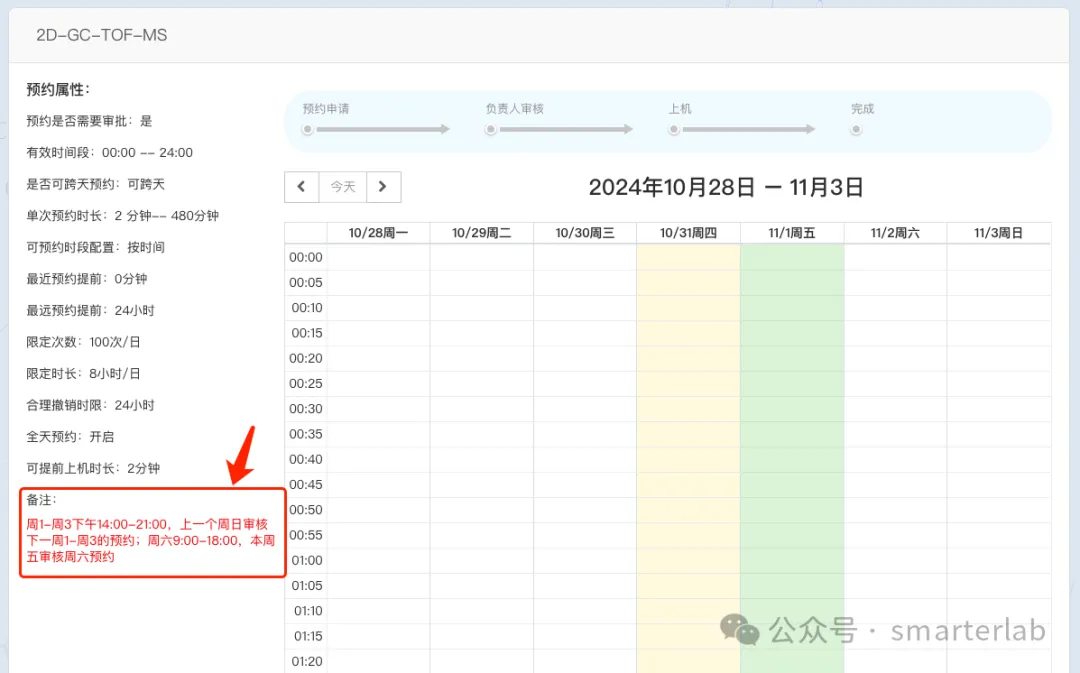This screenshot has height=673, width=1080.
Task: Click the 01:00 time row label
Action: point(307,560)
